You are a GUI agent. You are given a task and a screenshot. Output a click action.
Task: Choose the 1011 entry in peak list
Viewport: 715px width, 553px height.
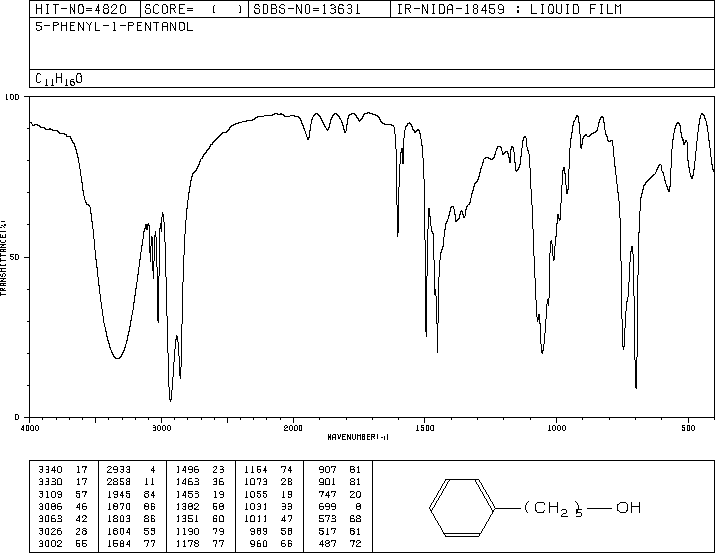[x=255, y=519]
